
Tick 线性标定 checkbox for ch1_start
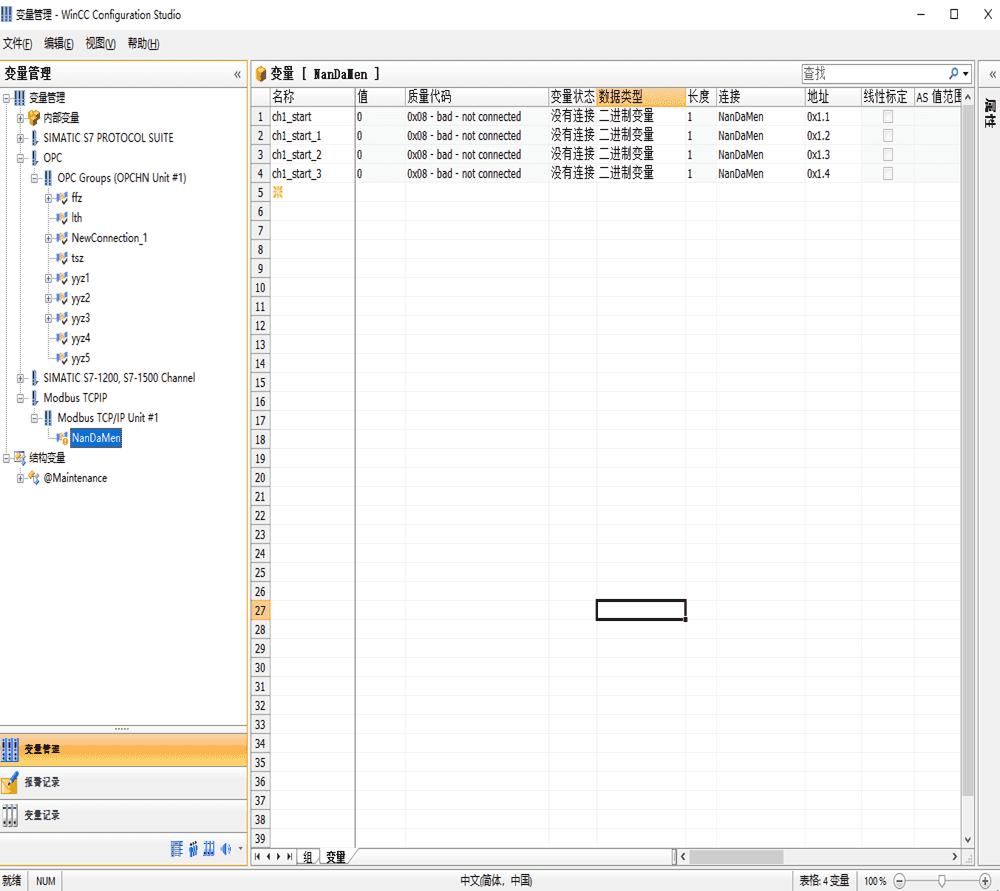(887, 117)
